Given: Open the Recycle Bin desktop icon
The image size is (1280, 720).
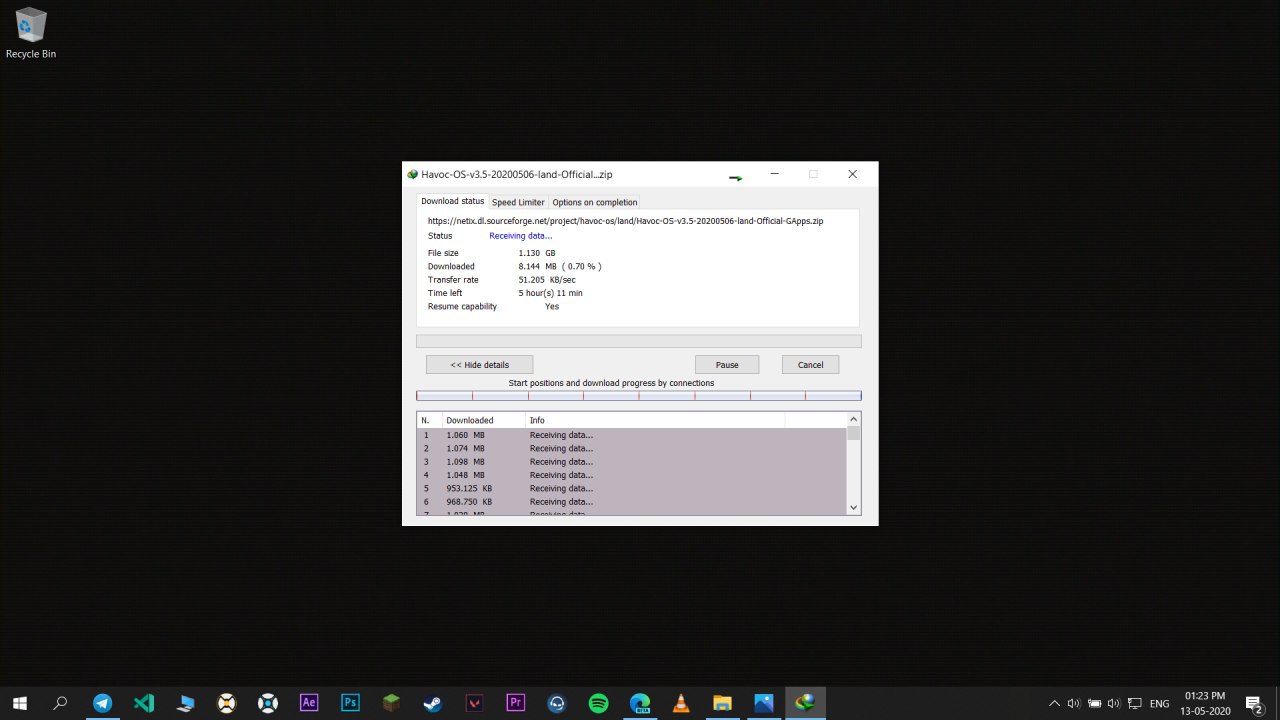Looking at the screenshot, I should (x=31, y=33).
